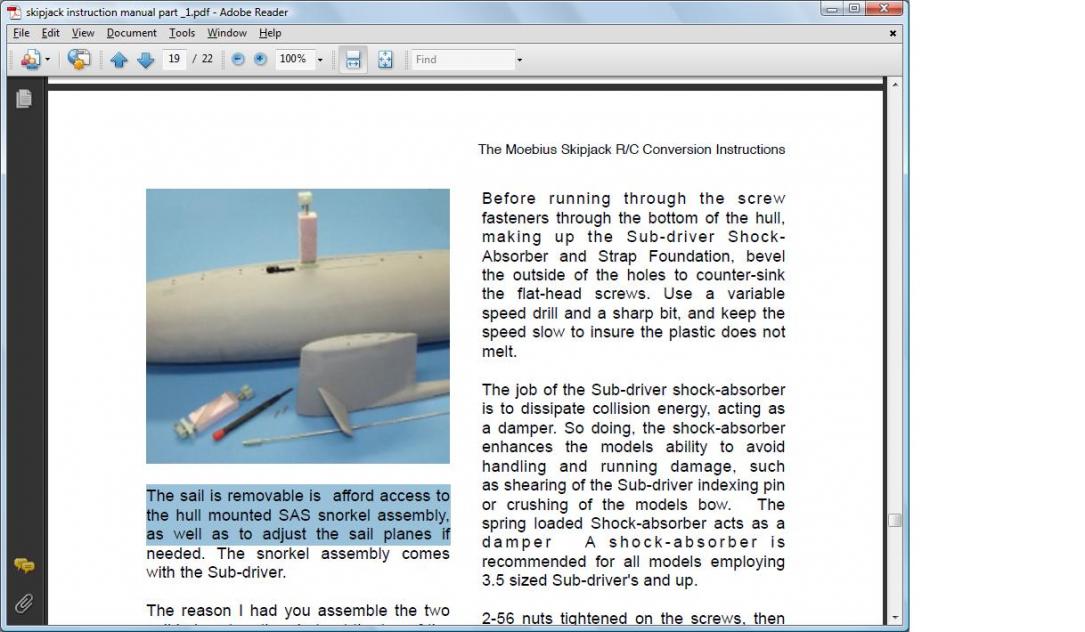Open the Tools menu

[x=182, y=33]
